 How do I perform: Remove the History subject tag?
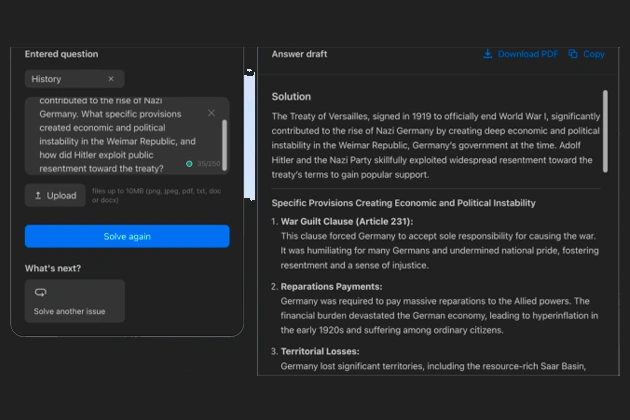pos(111,79)
